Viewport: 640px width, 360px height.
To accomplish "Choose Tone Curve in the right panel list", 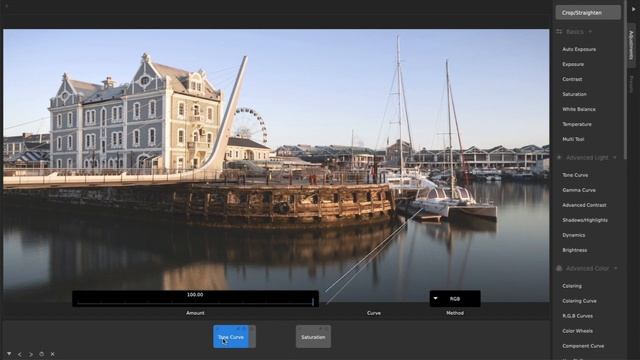I will [575, 175].
